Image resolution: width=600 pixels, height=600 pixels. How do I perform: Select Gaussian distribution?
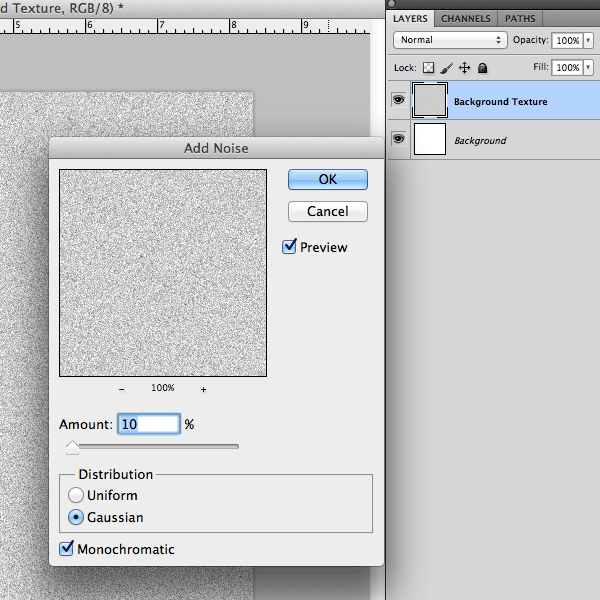pos(76,517)
